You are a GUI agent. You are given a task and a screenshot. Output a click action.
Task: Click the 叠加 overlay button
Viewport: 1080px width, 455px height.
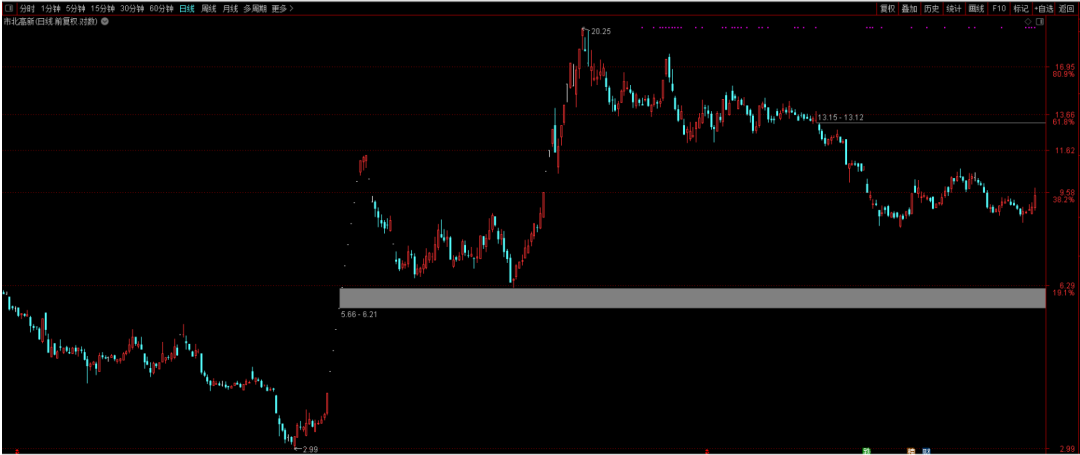pyautogui.click(x=909, y=9)
